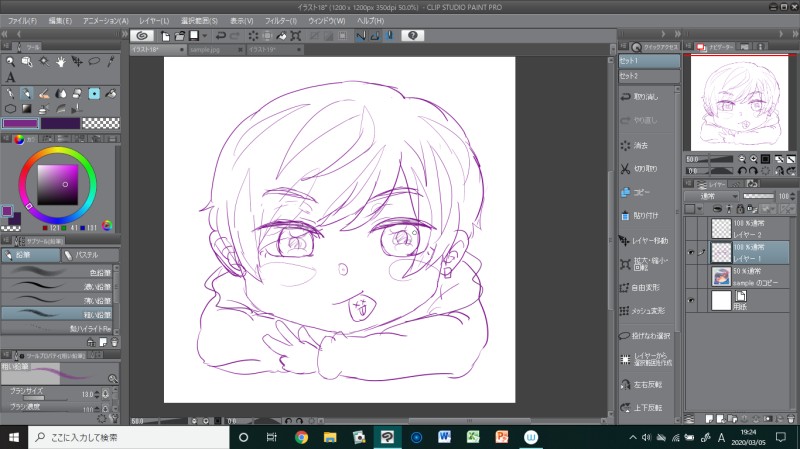Viewport: 800px width, 449px height.
Task: Select the Fill bucket tool
Action: tap(111, 93)
